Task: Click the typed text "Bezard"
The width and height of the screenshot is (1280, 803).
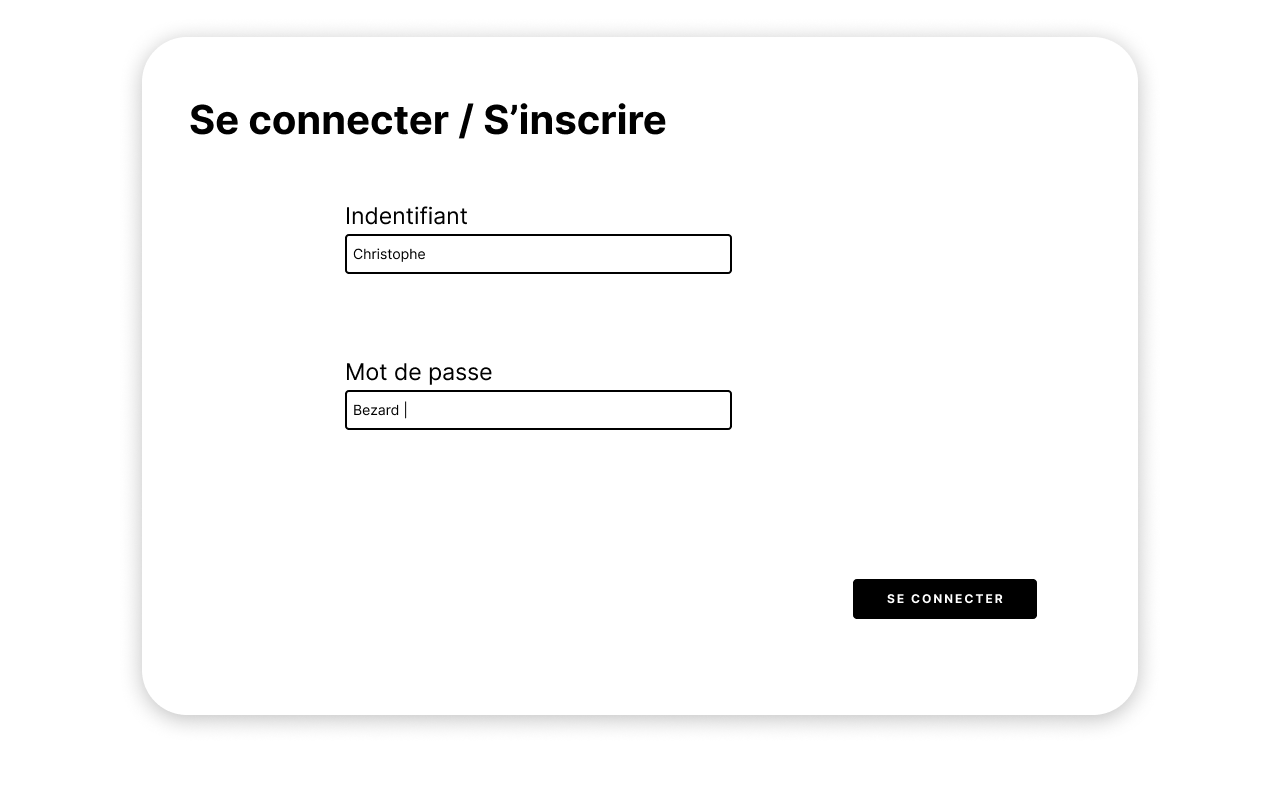Action: 375,410
